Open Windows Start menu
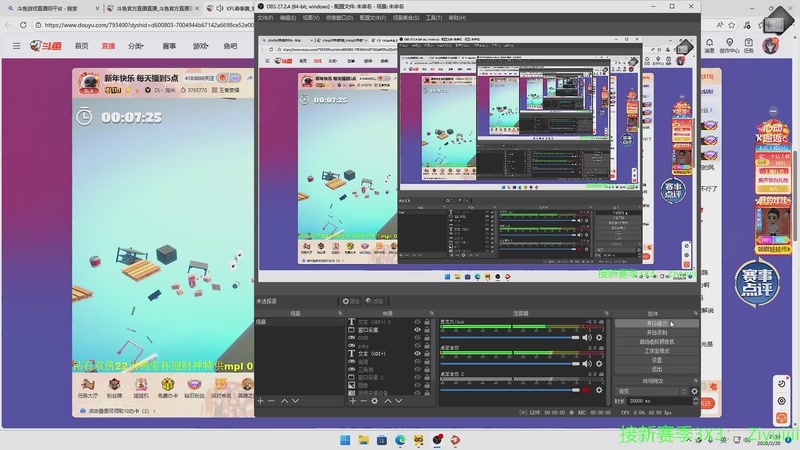The height and width of the screenshot is (450, 800). pyautogui.click(x=345, y=440)
